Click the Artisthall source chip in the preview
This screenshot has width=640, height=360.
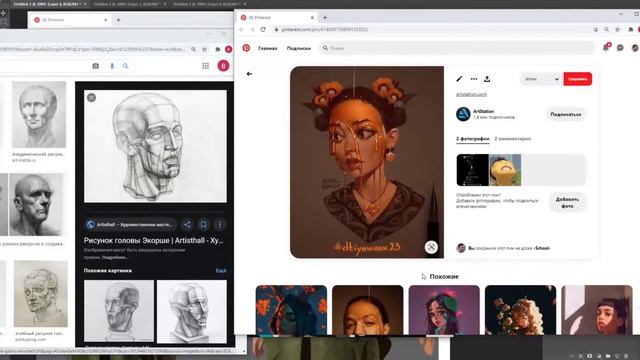[x=131, y=224]
